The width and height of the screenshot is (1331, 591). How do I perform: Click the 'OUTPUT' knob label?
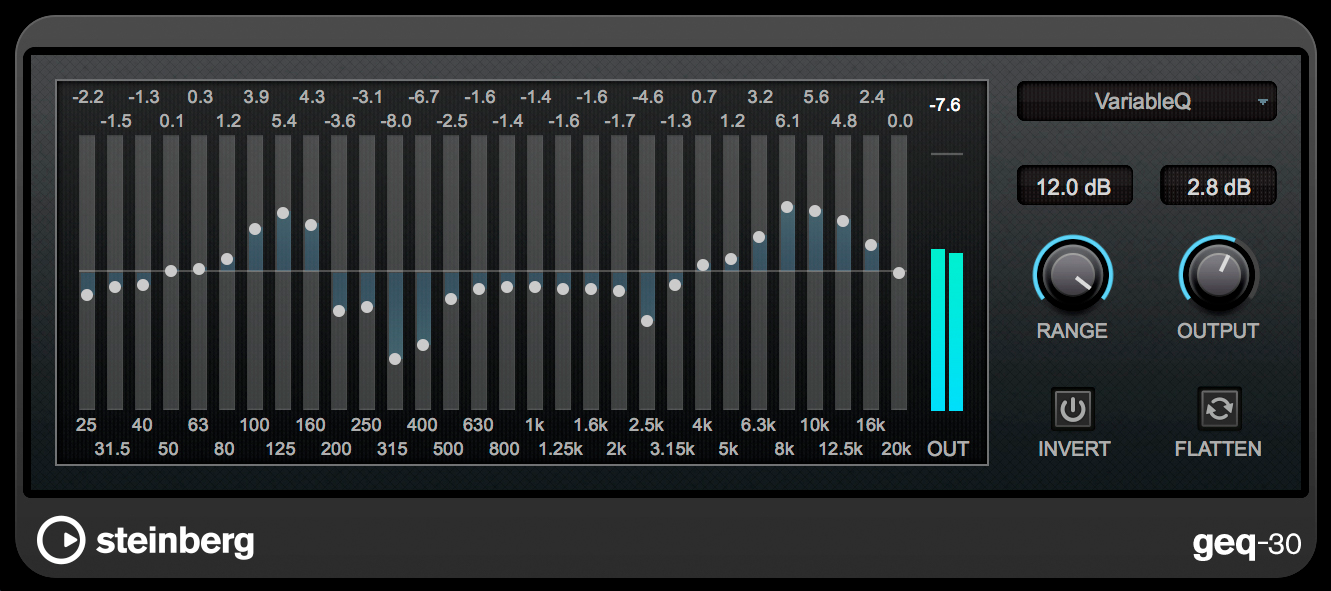click(1218, 331)
